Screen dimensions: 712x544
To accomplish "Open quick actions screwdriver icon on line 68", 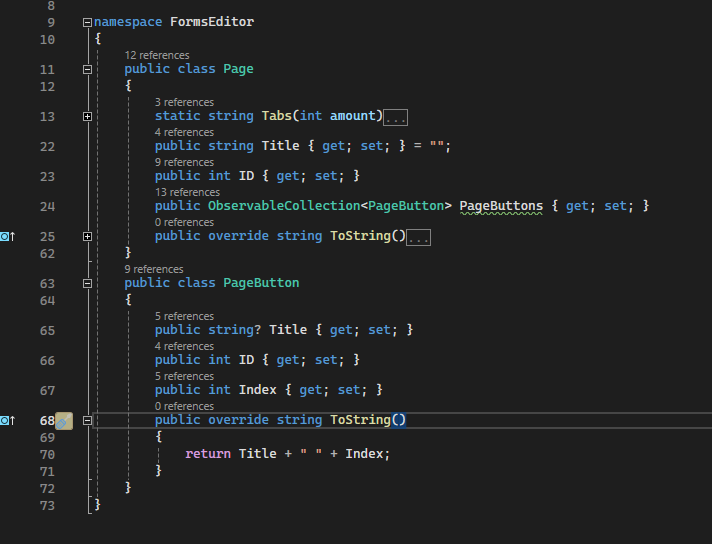I will click(x=64, y=421).
